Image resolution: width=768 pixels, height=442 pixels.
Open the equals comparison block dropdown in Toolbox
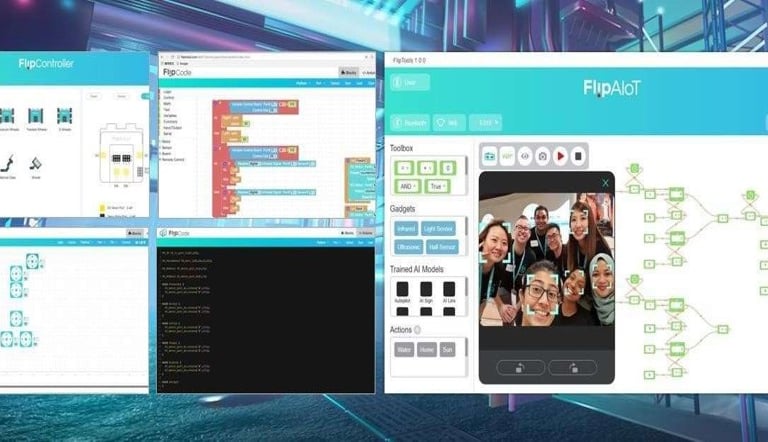click(x=405, y=168)
